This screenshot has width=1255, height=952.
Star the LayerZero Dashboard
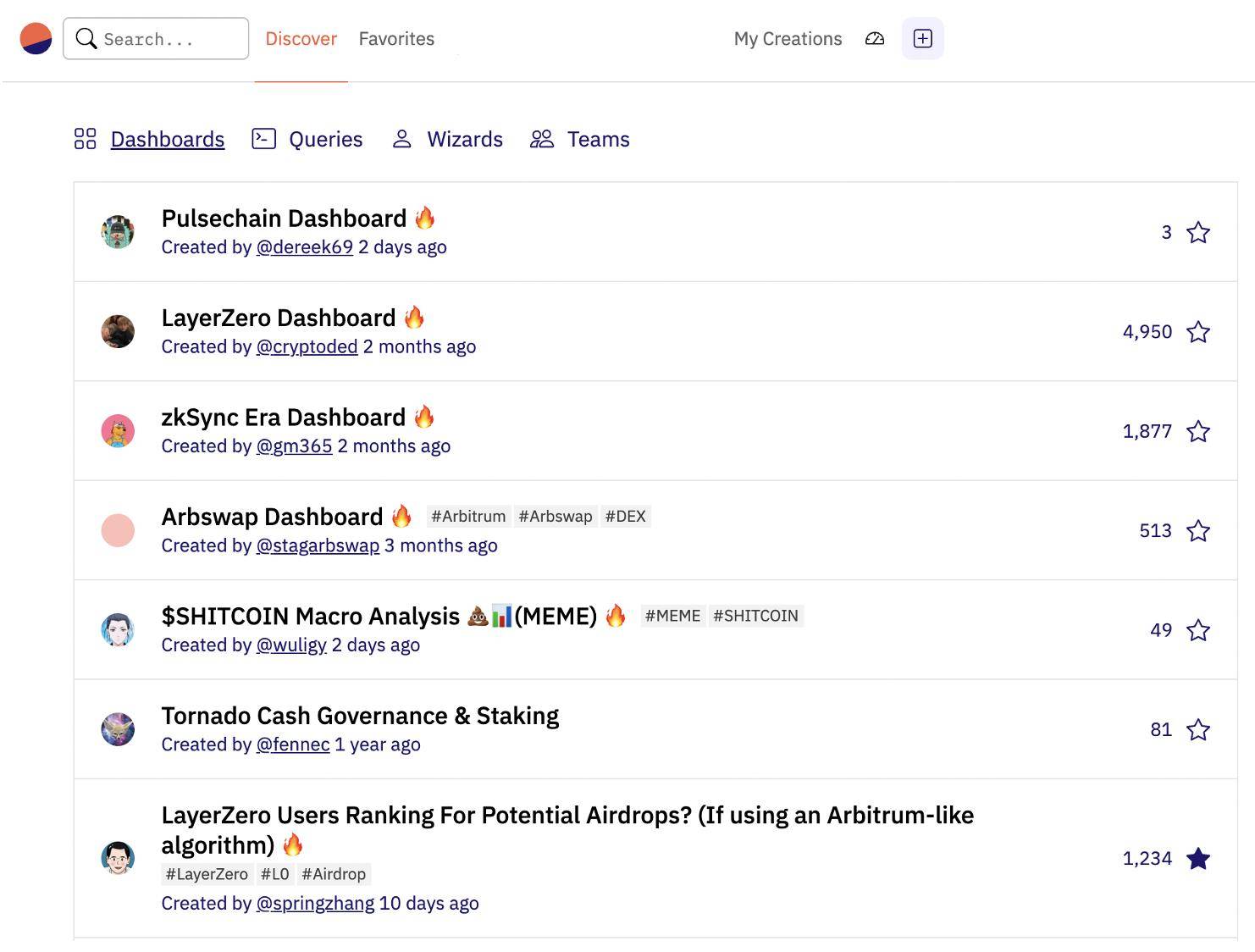[1198, 332]
